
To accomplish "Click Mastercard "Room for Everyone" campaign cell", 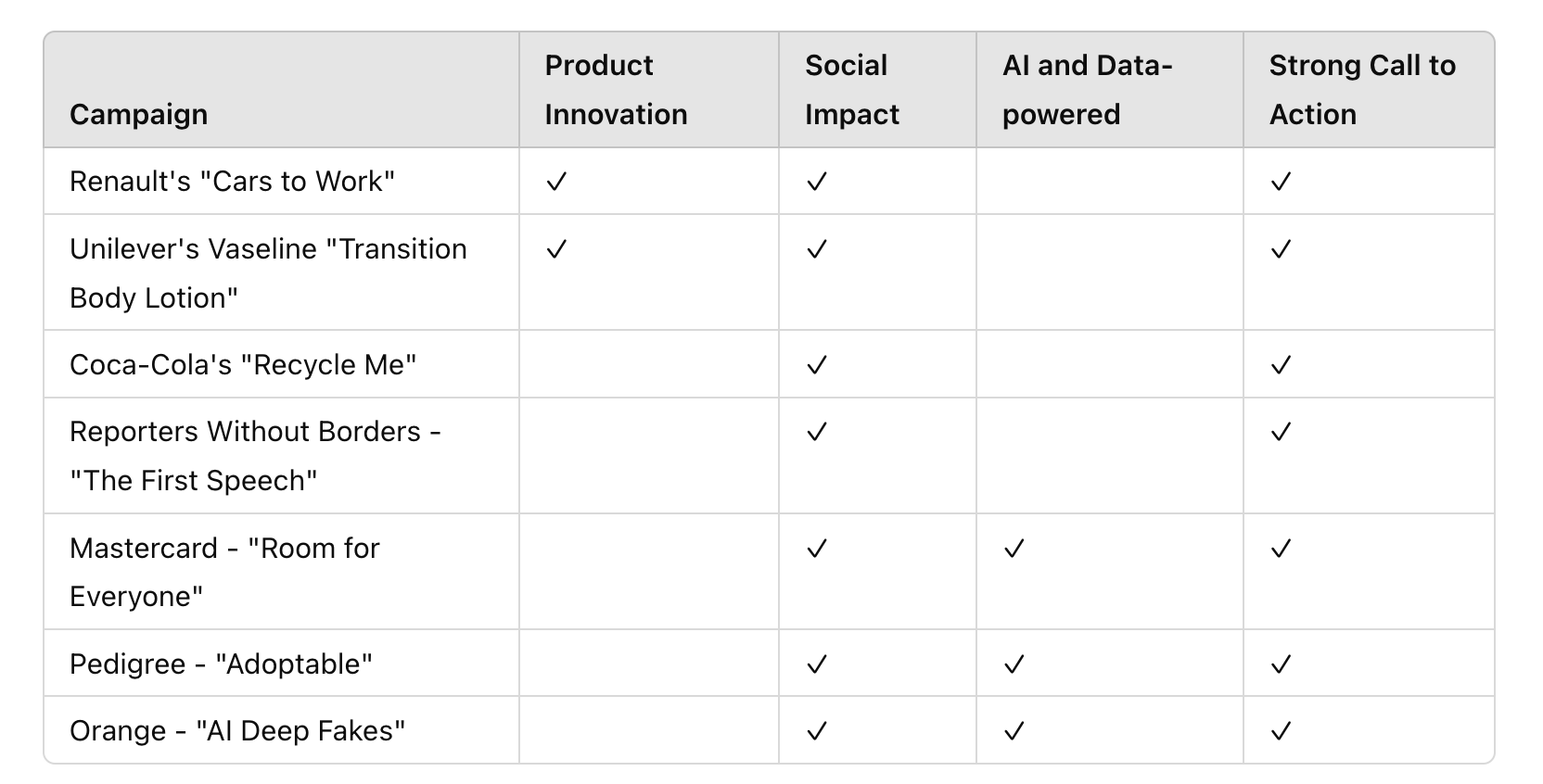I will click(x=224, y=572).
